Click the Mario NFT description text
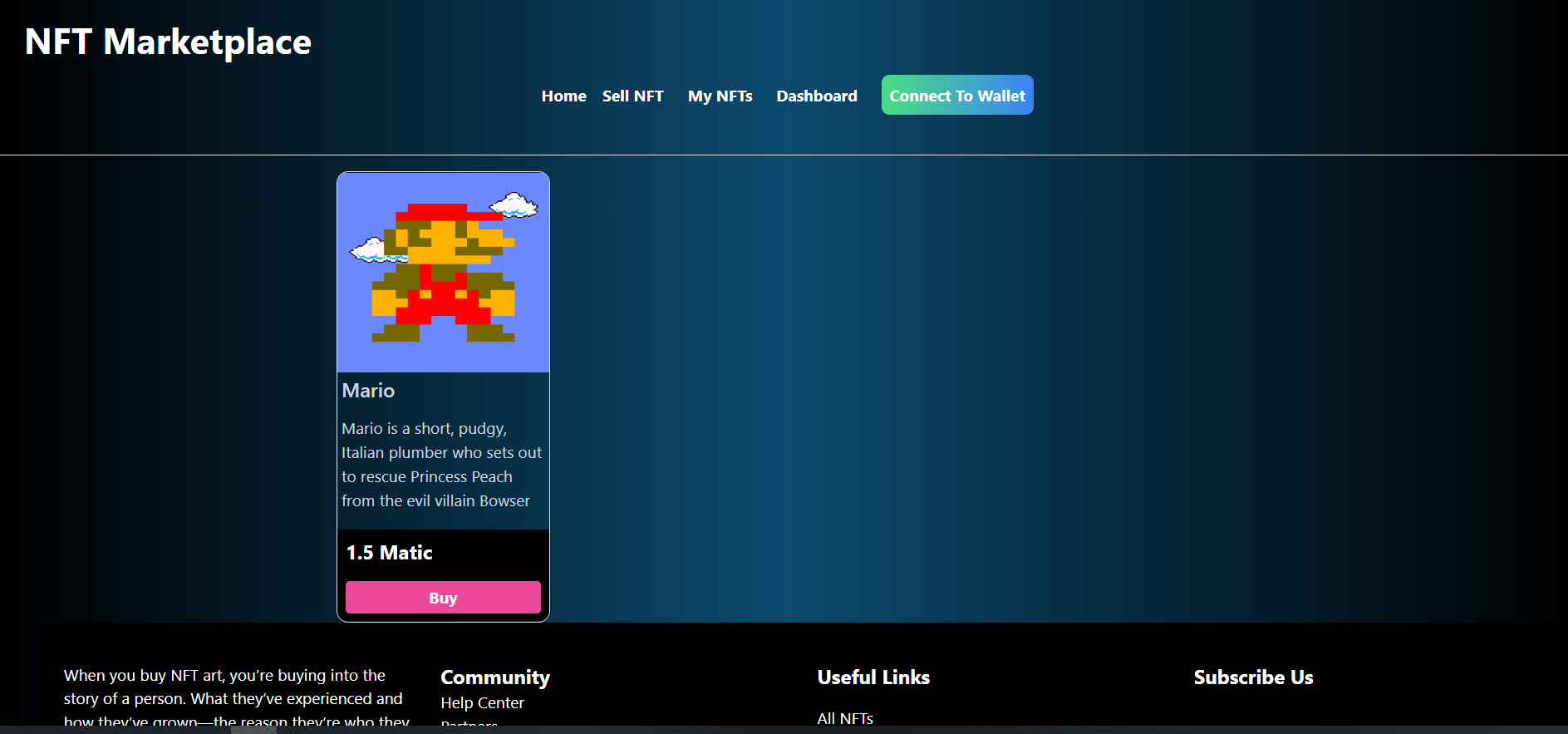This screenshot has height=734, width=1568. [441, 465]
